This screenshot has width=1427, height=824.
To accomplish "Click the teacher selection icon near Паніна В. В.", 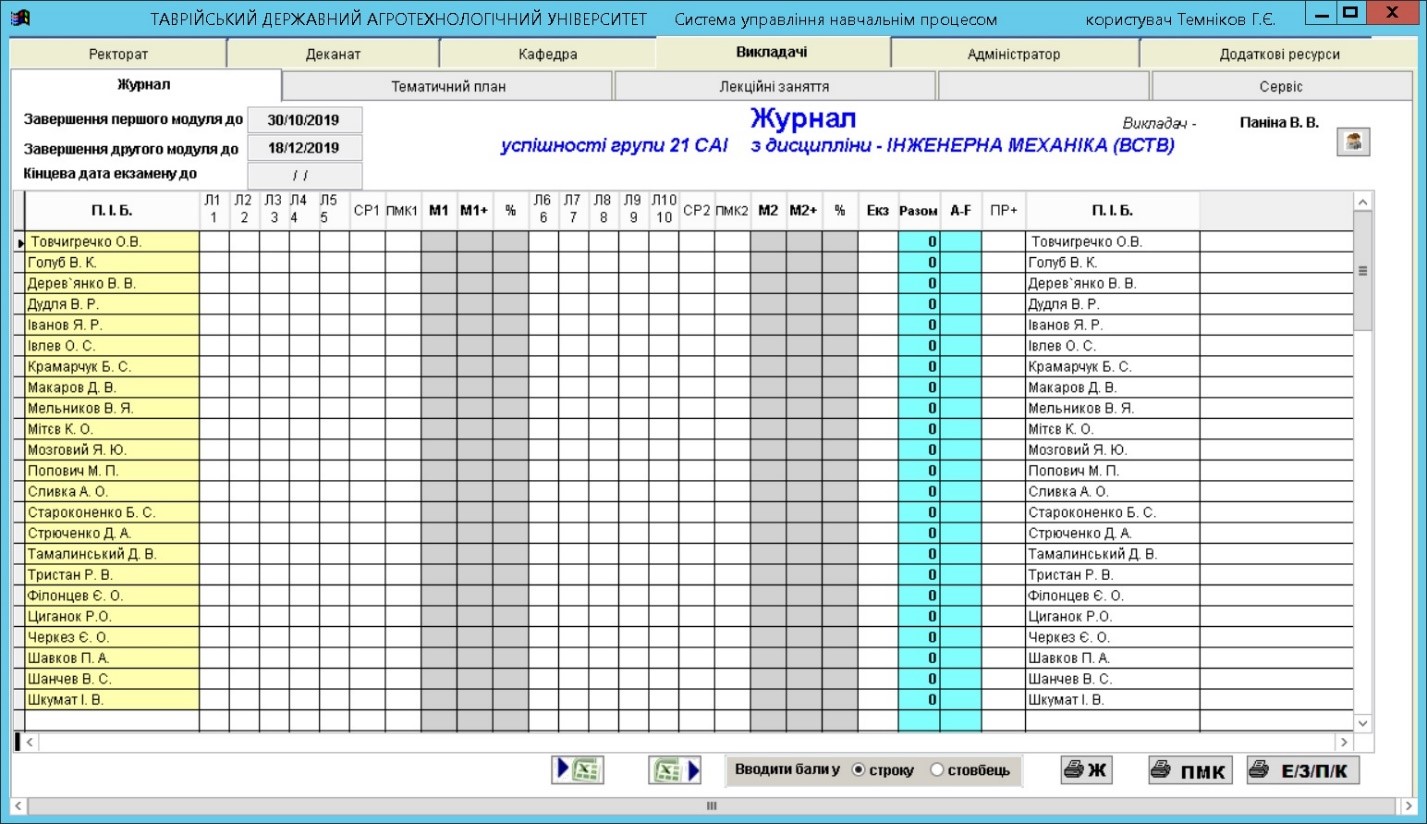I will [x=1353, y=142].
